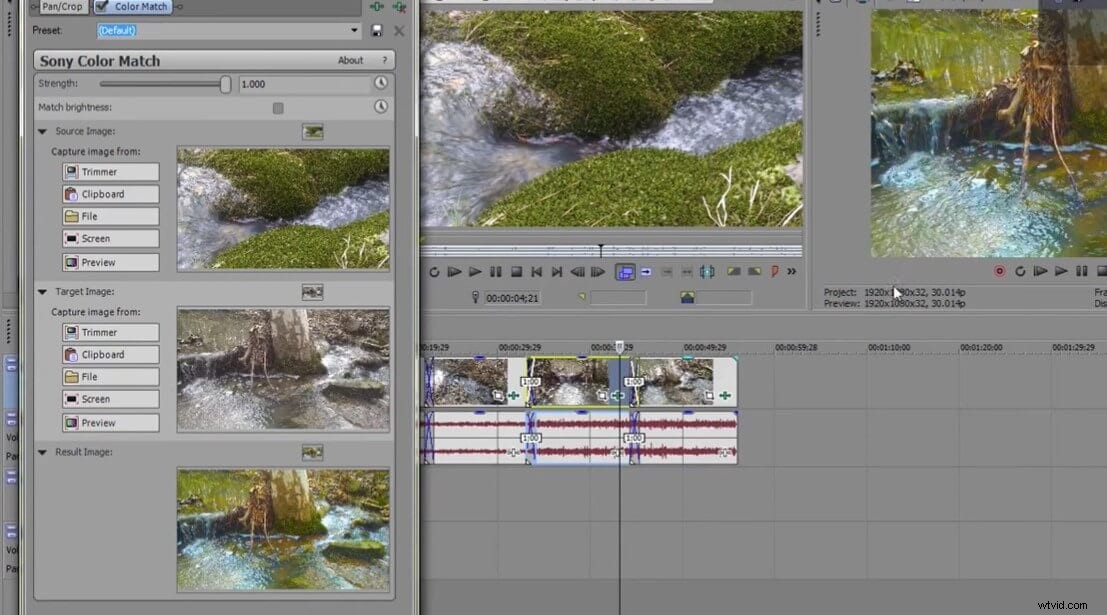Select the Capture Source image thumbnail icon

313,131
